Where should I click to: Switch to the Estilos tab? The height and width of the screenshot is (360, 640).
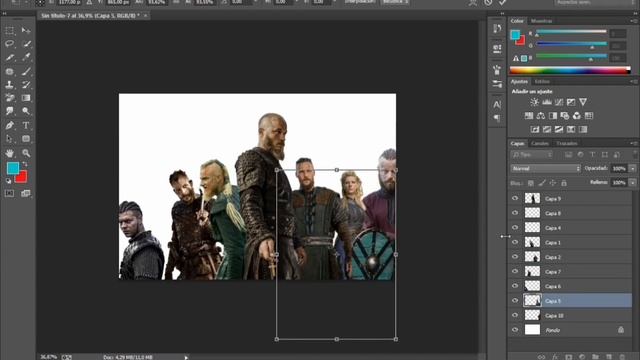[542, 82]
